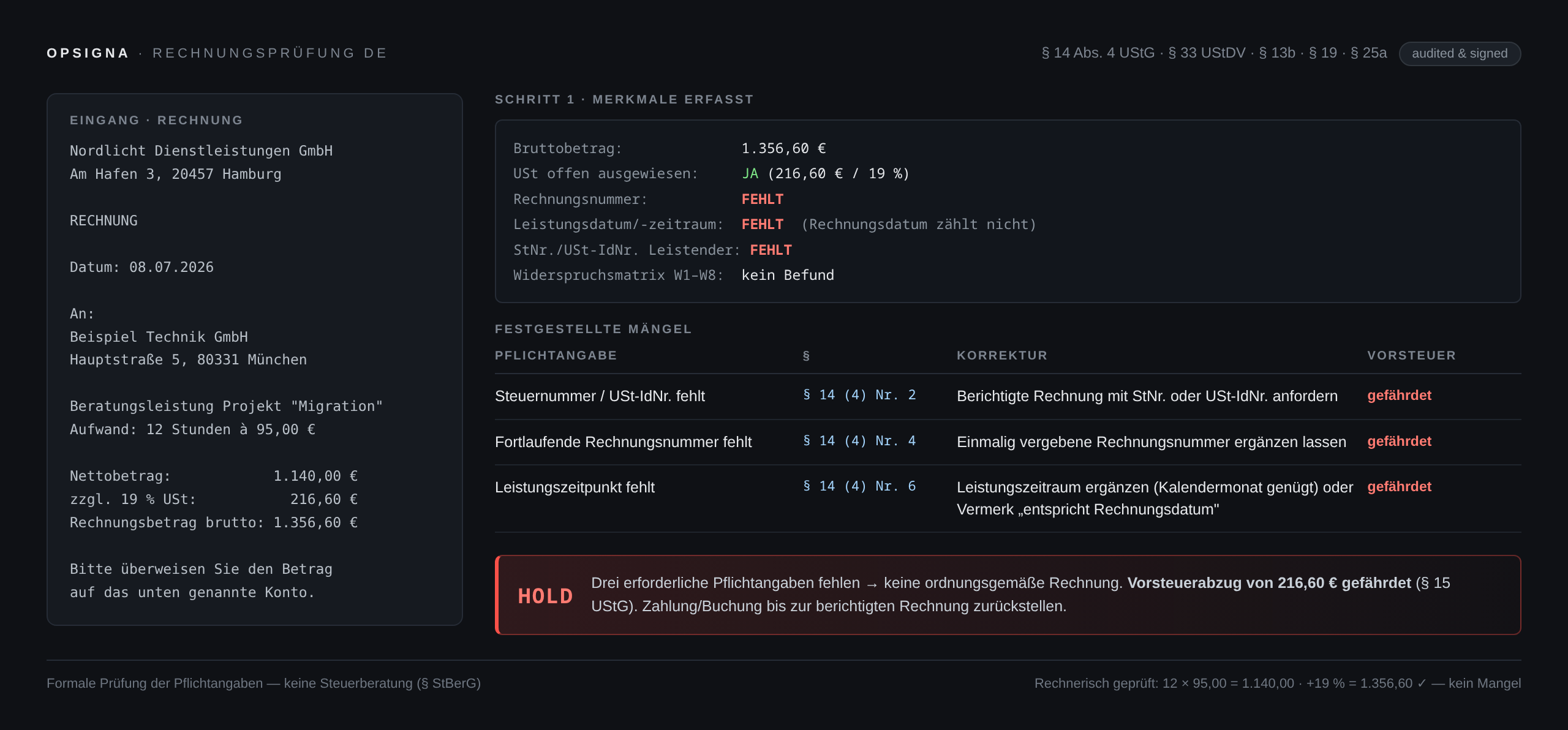The image size is (1568, 730).
Task: Click 'SCHRITT 1 · MERKMALE ERFASST' heading
Action: pyautogui.click(x=624, y=99)
